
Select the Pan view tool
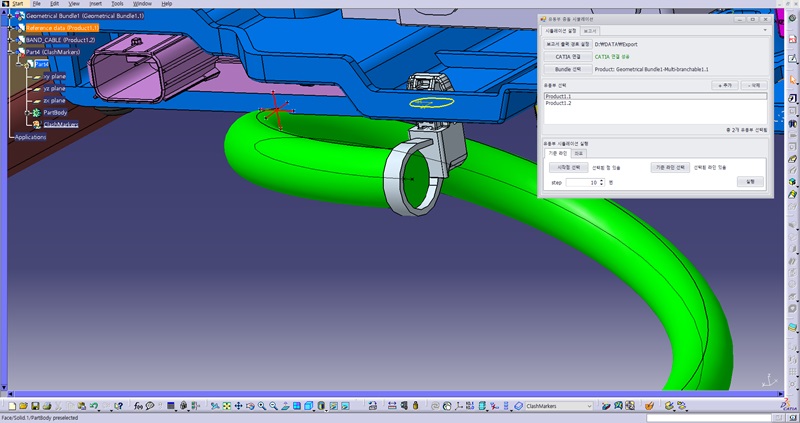point(238,406)
